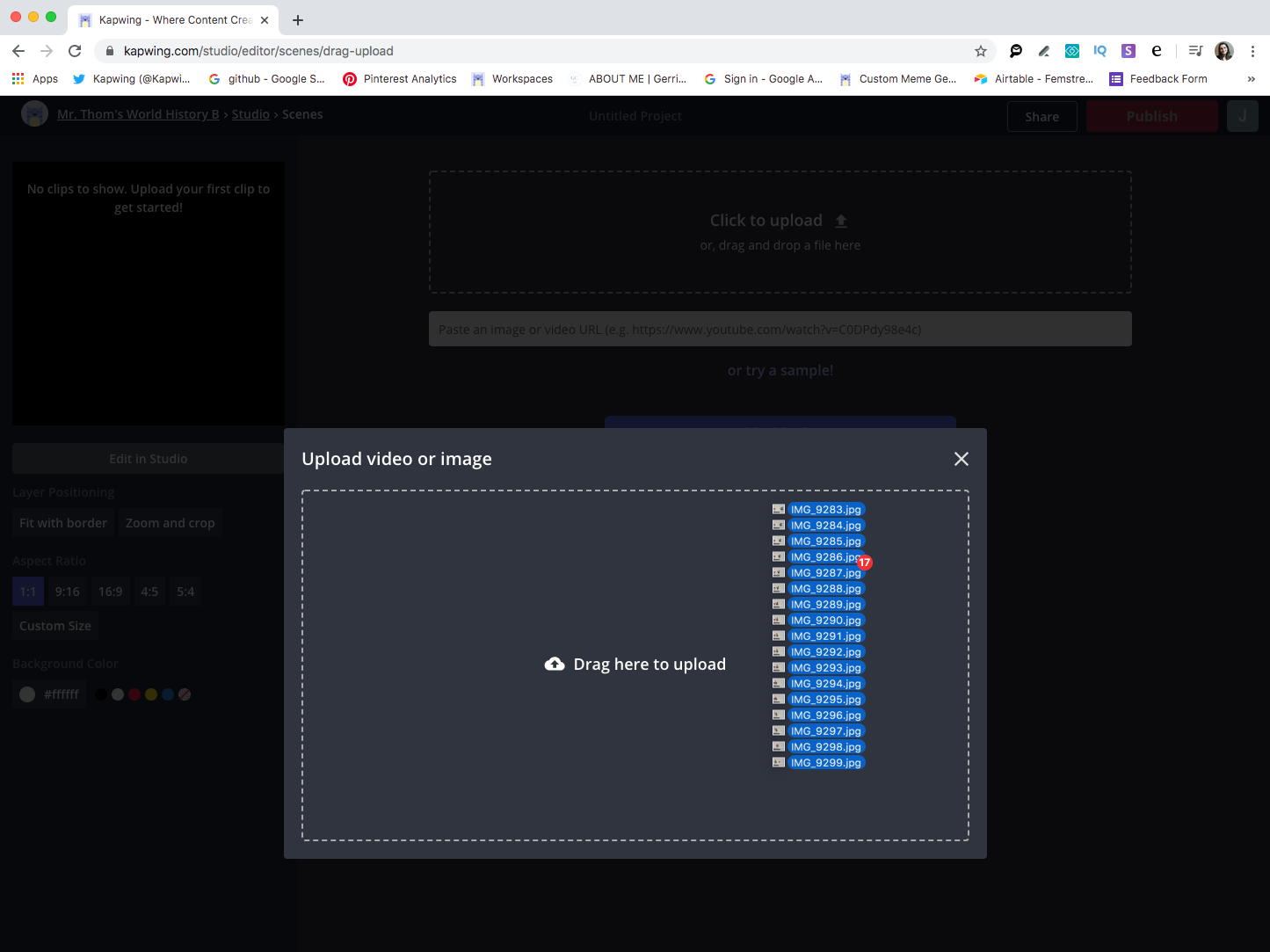Click the cloud upload icon in dialog
The height and width of the screenshot is (952, 1270).
pyautogui.click(x=555, y=665)
